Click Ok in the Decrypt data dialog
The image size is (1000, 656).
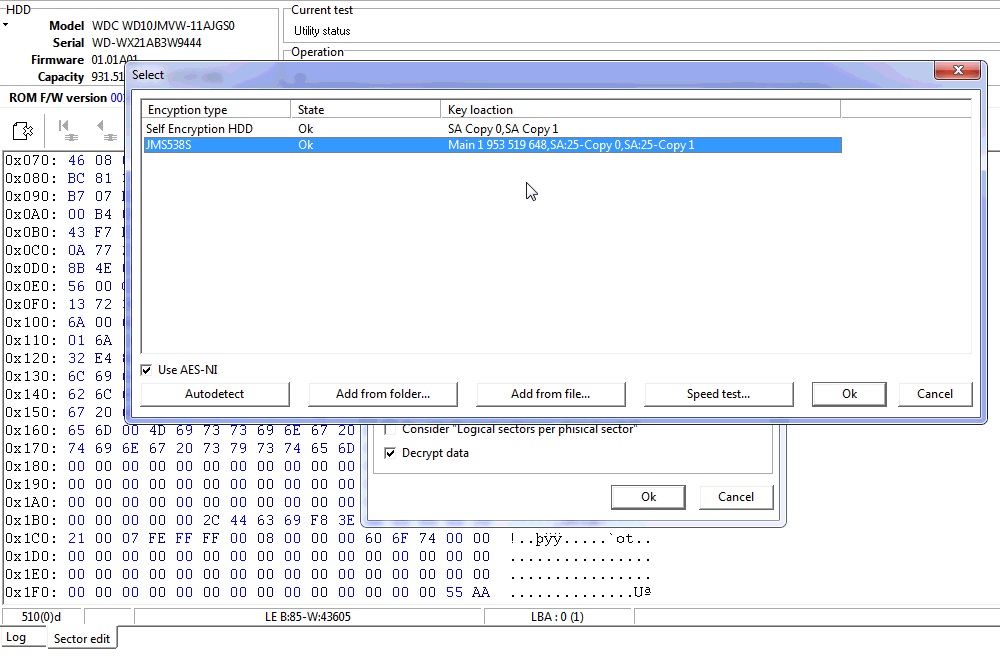(648, 497)
